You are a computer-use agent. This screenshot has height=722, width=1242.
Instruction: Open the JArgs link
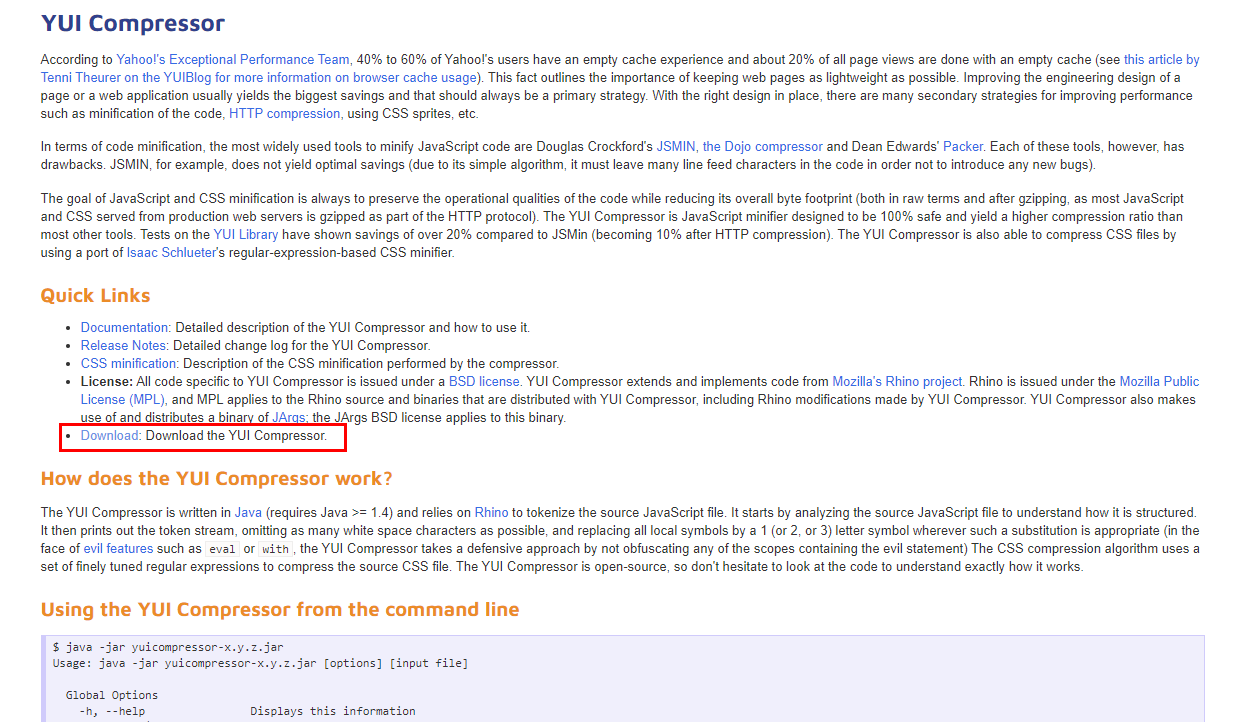pos(289,418)
